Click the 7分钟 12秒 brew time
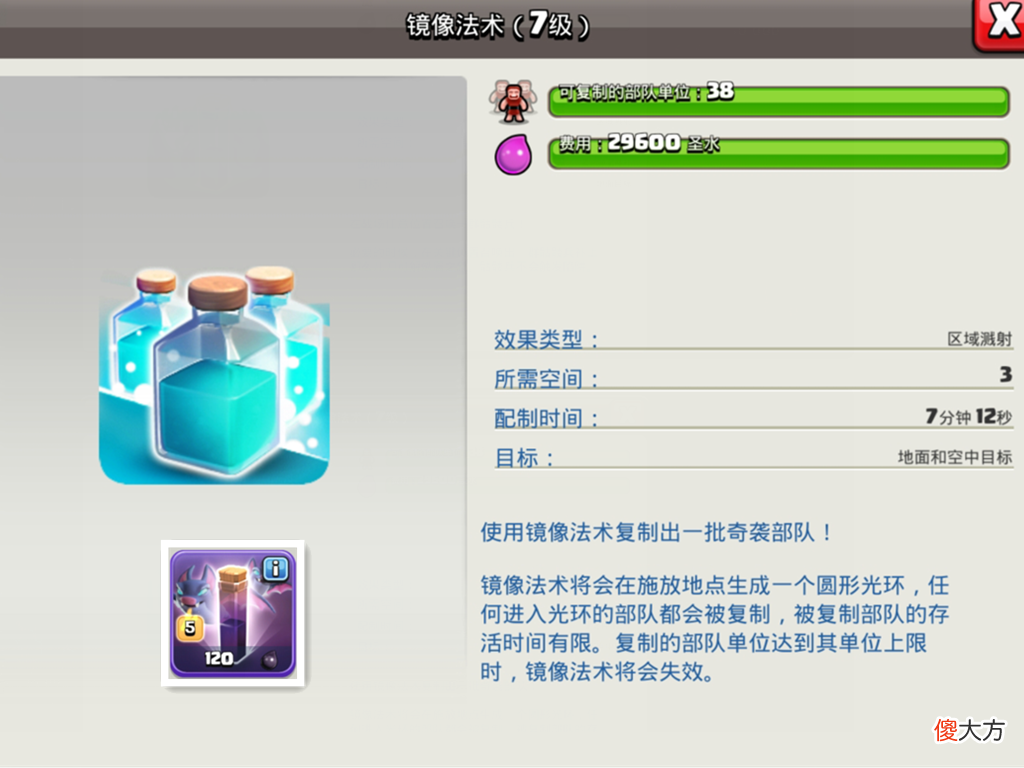Viewport: 1024px width, 768px height. [x=969, y=416]
